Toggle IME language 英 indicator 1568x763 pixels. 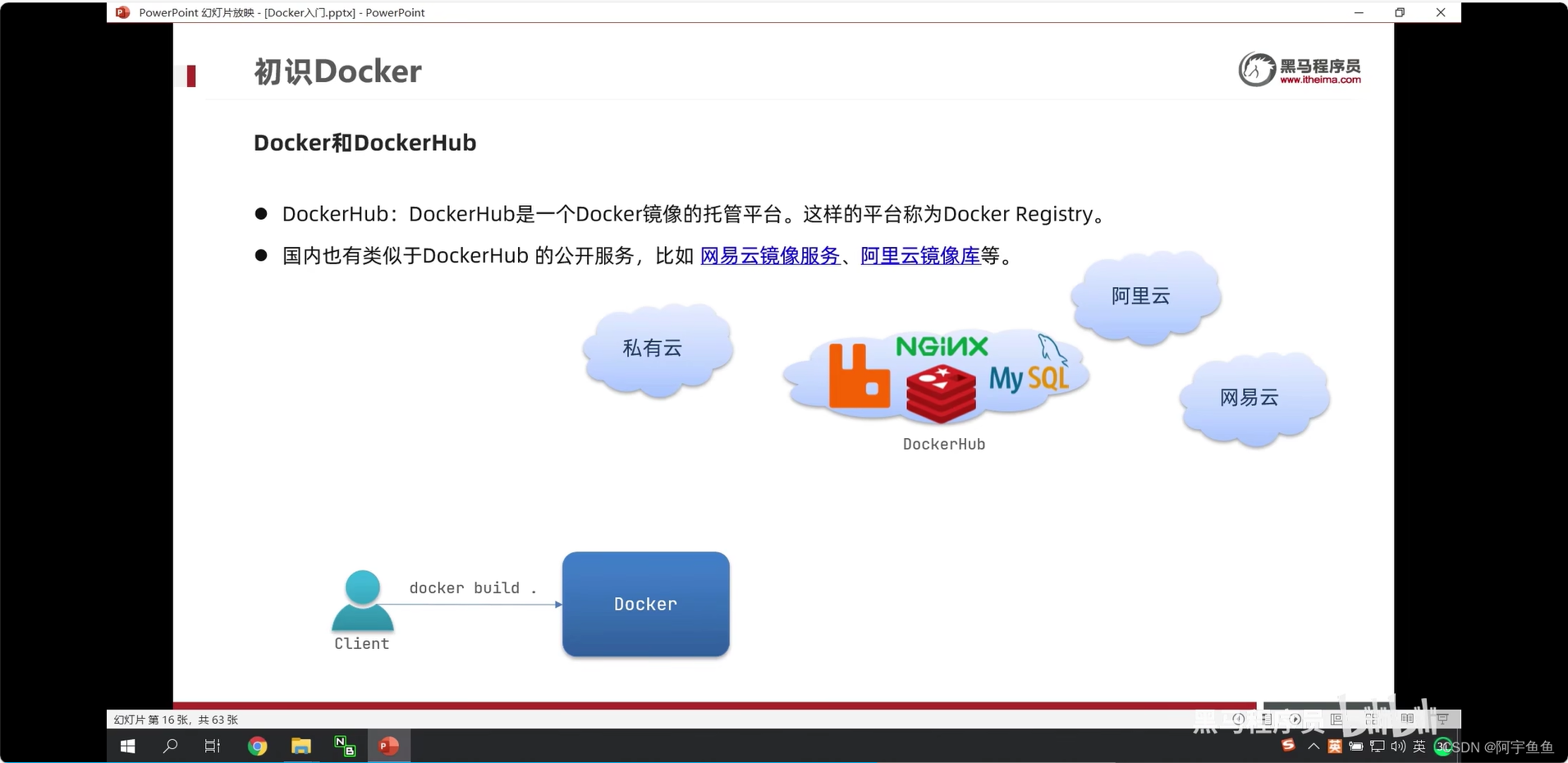pyautogui.click(x=1419, y=747)
